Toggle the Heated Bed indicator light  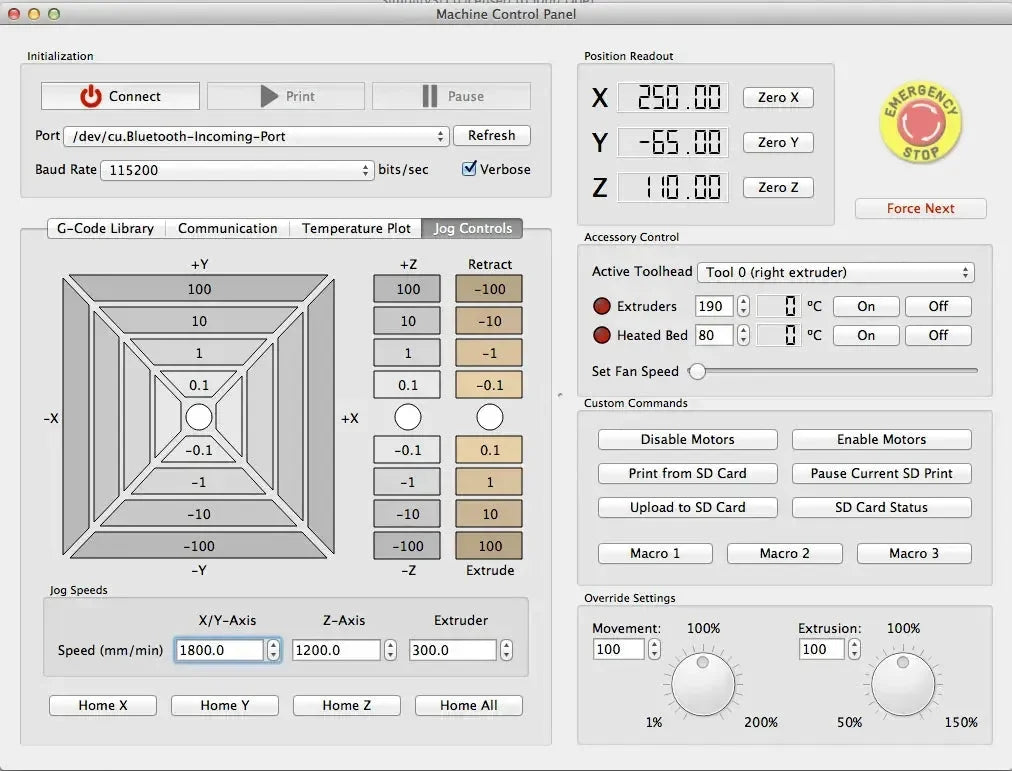pos(602,335)
